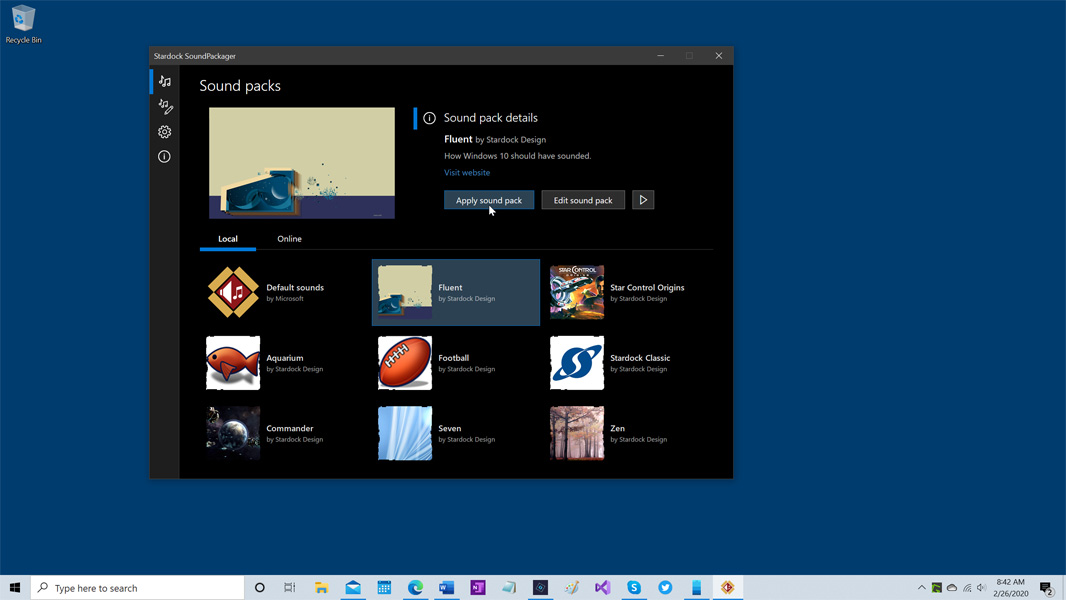
Task: Select the Commander sound pack
Action: tap(268, 433)
